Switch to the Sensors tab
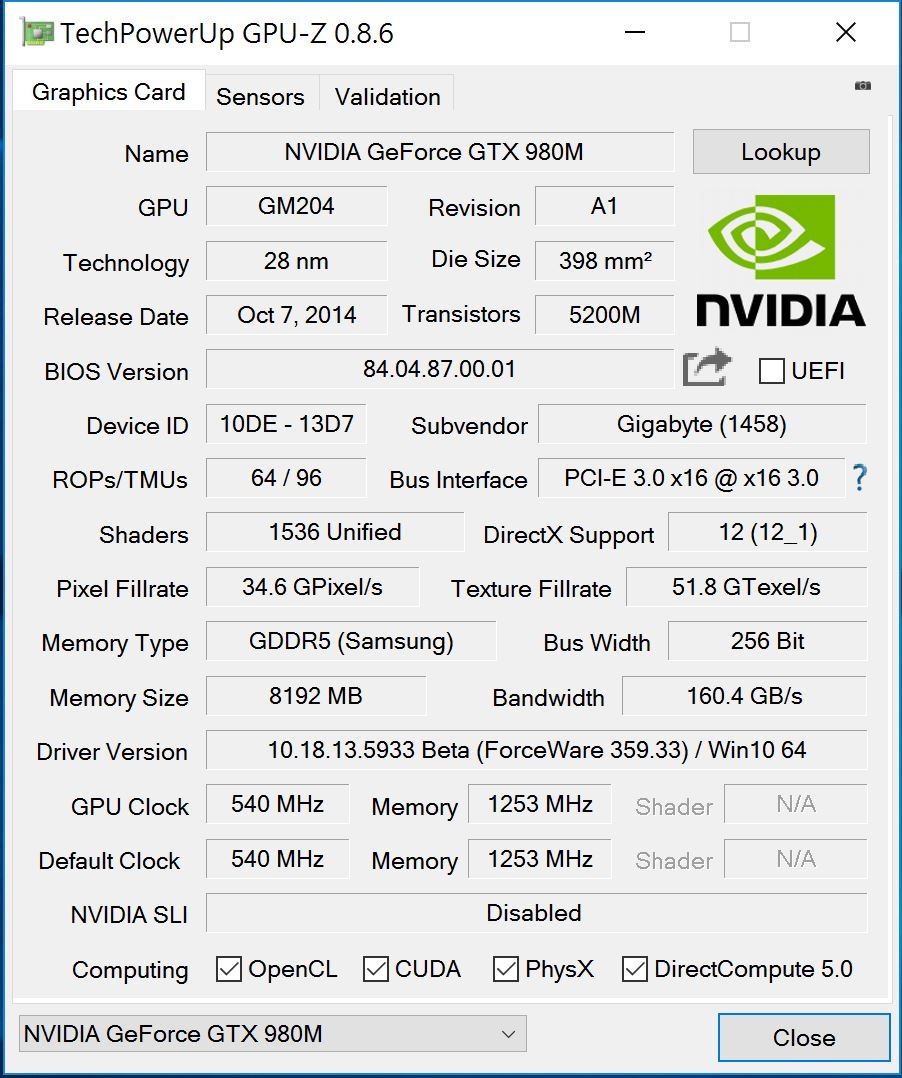The height and width of the screenshot is (1078, 902). (261, 96)
